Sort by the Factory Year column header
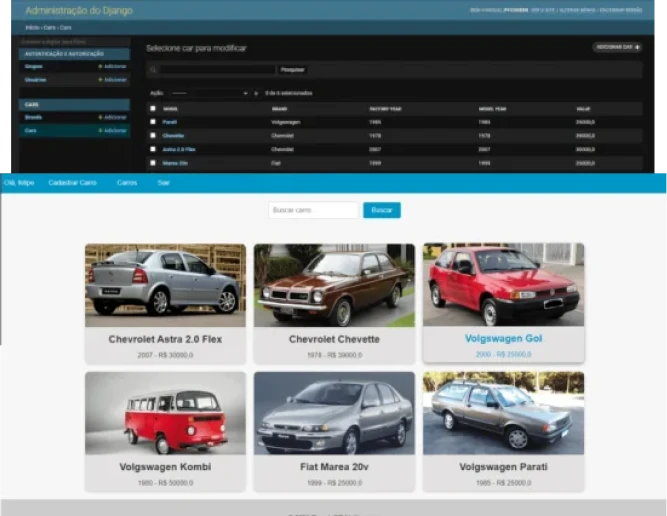Viewport: 667px width, 516px height. [x=385, y=109]
